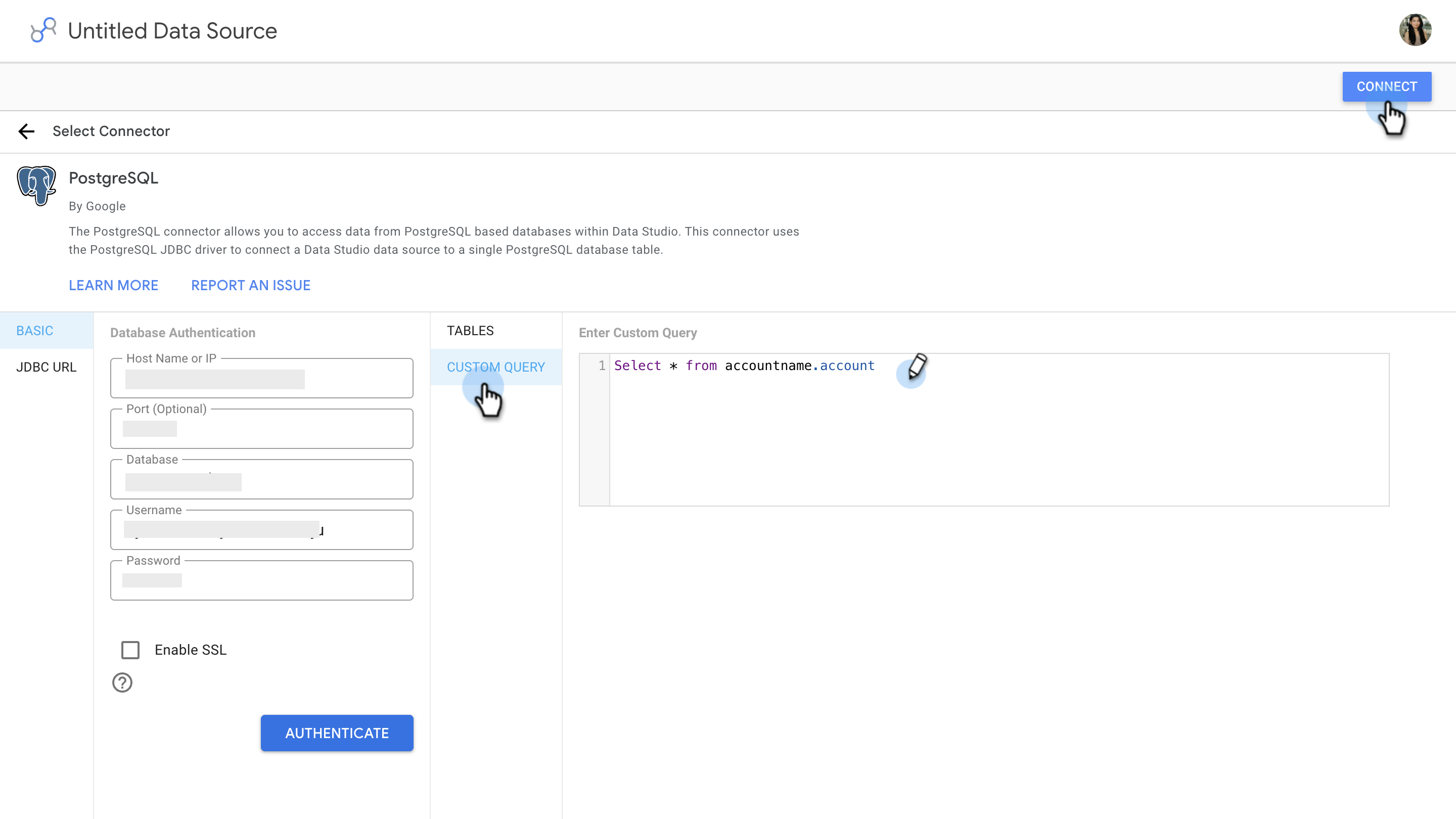1456x819 pixels.
Task: Focus the Database input field
Action: tap(262, 479)
